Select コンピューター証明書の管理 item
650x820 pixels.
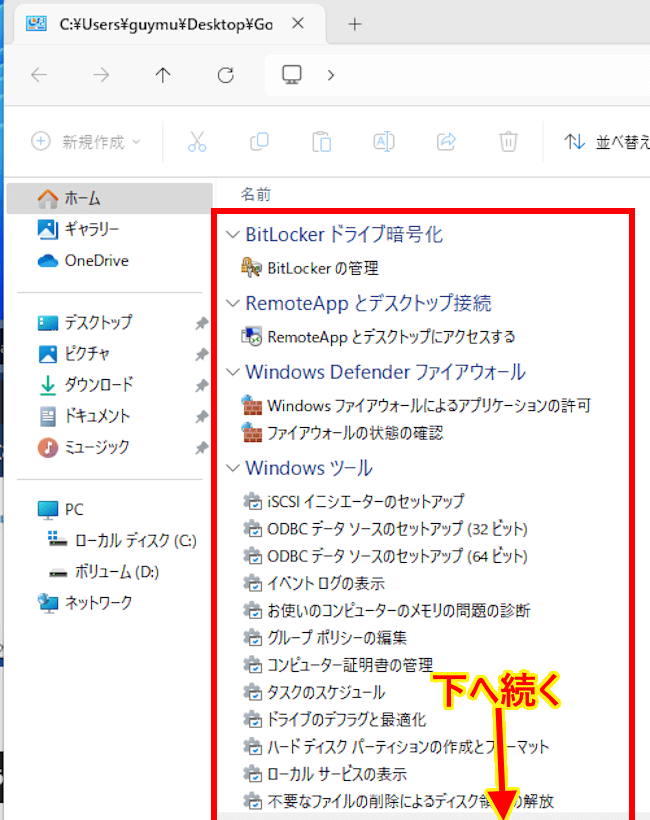pos(339,665)
